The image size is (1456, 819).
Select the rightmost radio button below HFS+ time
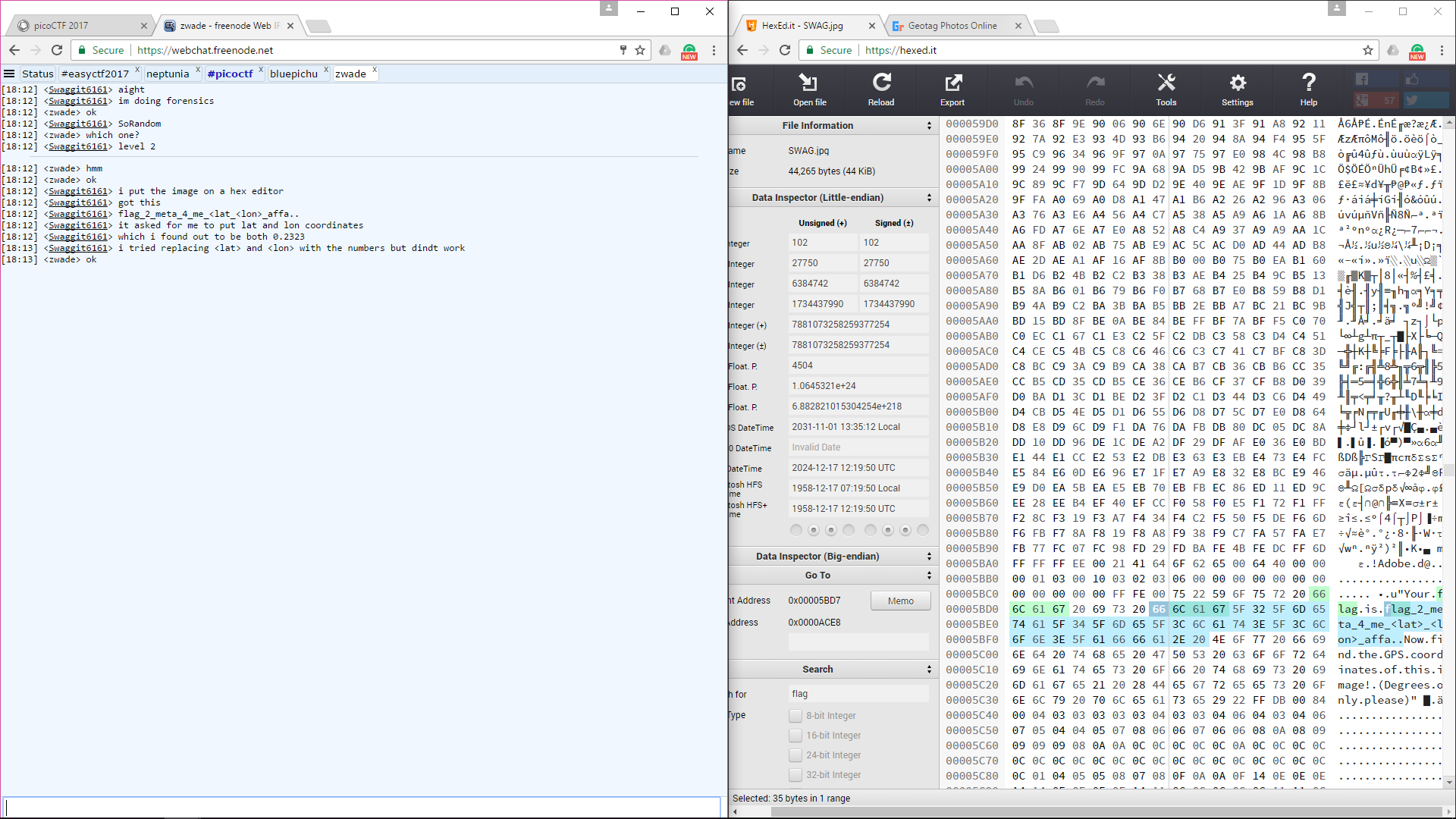923,530
